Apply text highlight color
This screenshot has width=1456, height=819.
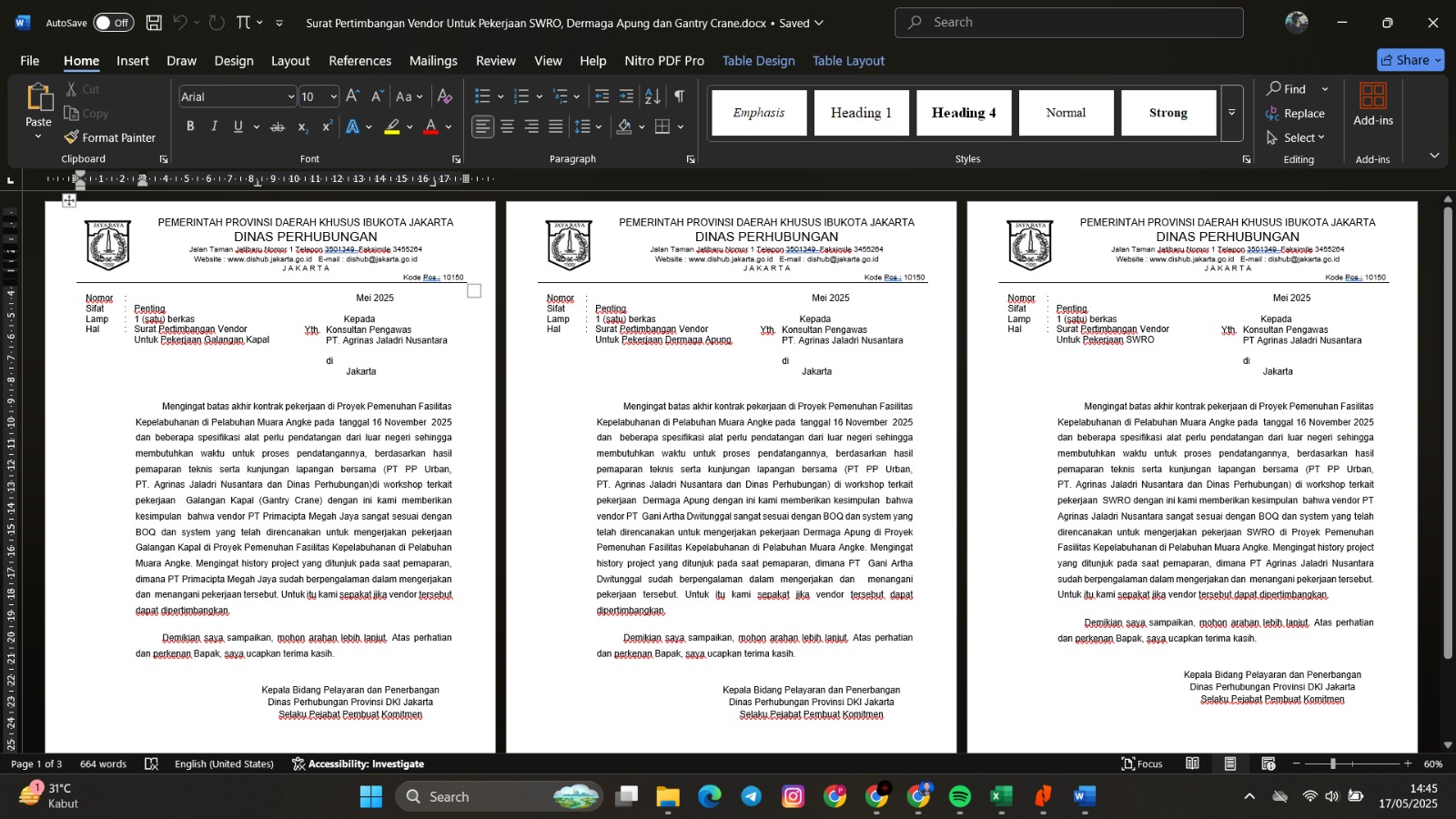point(392,126)
